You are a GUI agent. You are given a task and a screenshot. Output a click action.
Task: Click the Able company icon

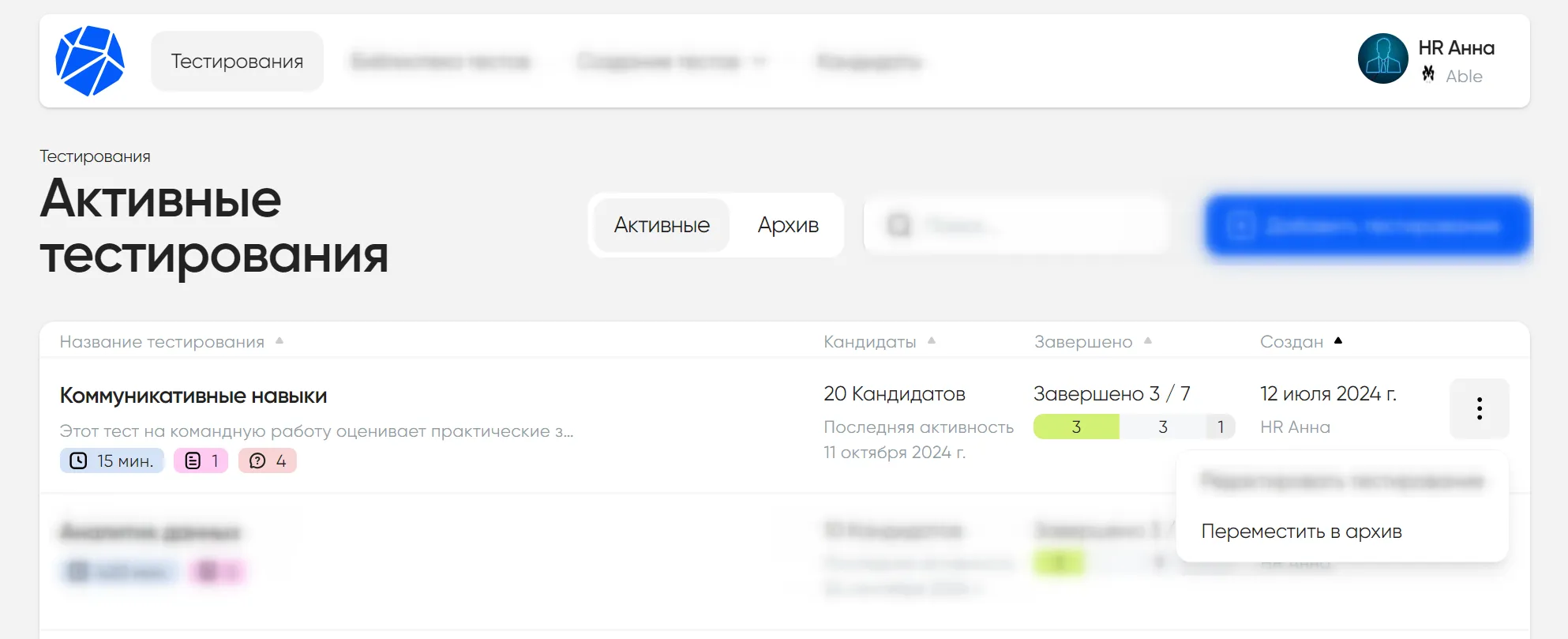(1428, 74)
